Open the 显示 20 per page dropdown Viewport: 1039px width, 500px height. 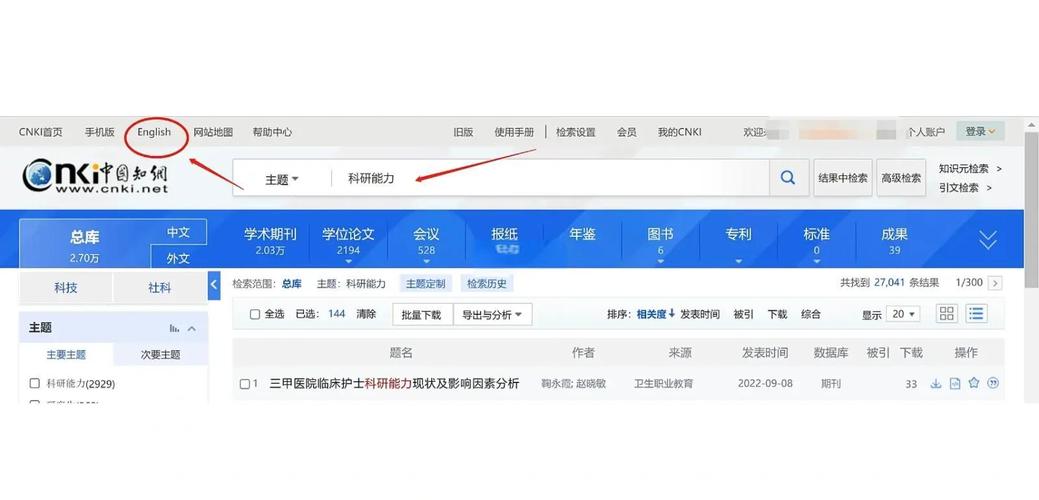[904, 314]
